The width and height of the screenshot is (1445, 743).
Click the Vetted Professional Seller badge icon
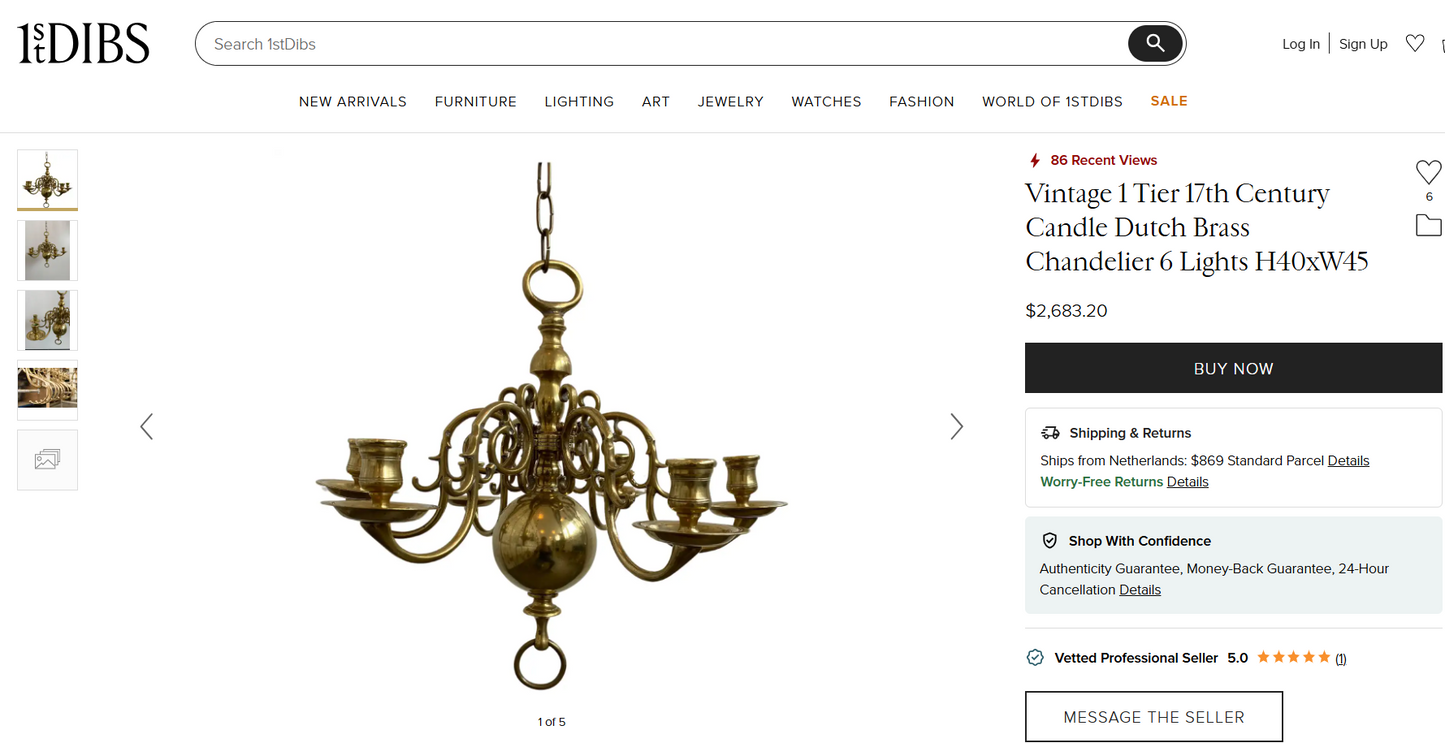coord(1036,657)
